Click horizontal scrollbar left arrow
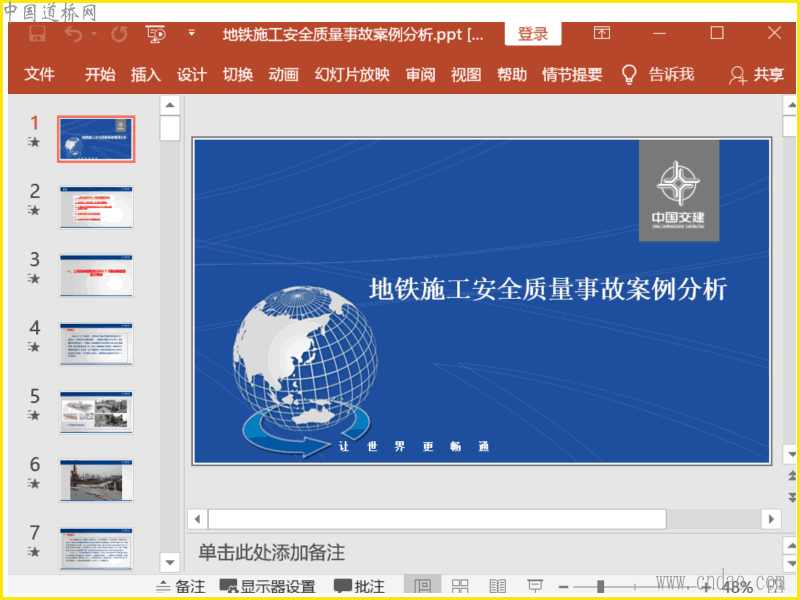800x600 pixels. pos(197,520)
